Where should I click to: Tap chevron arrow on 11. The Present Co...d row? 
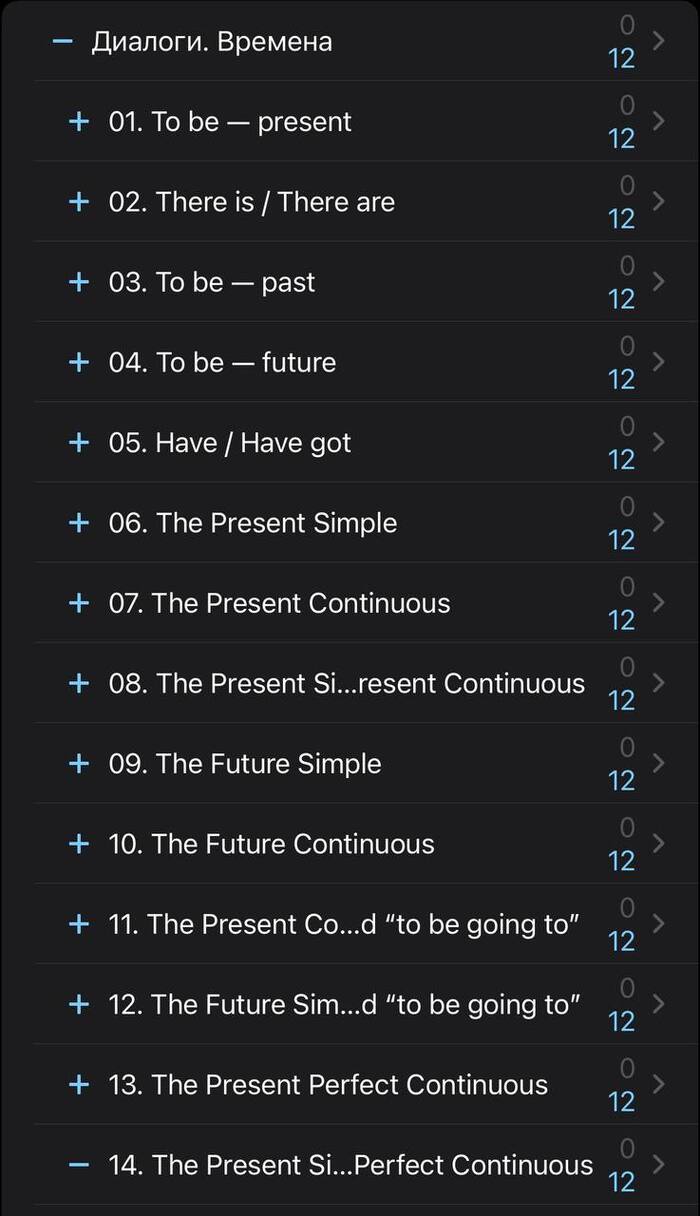coord(658,923)
